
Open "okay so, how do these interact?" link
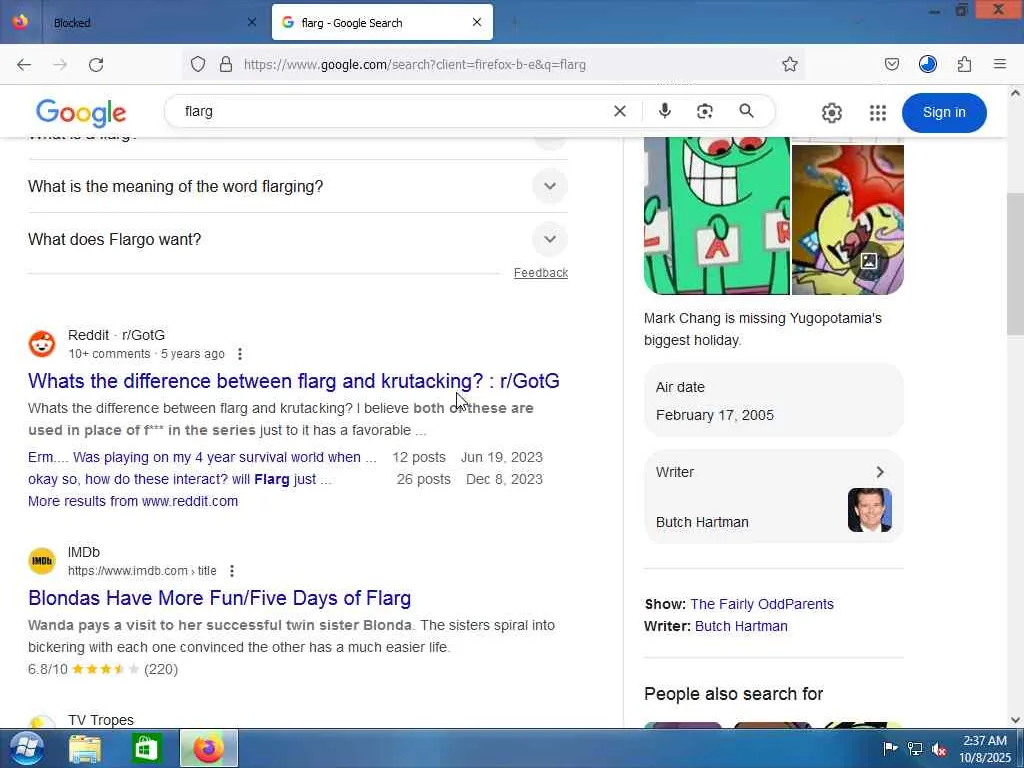click(x=180, y=479)
